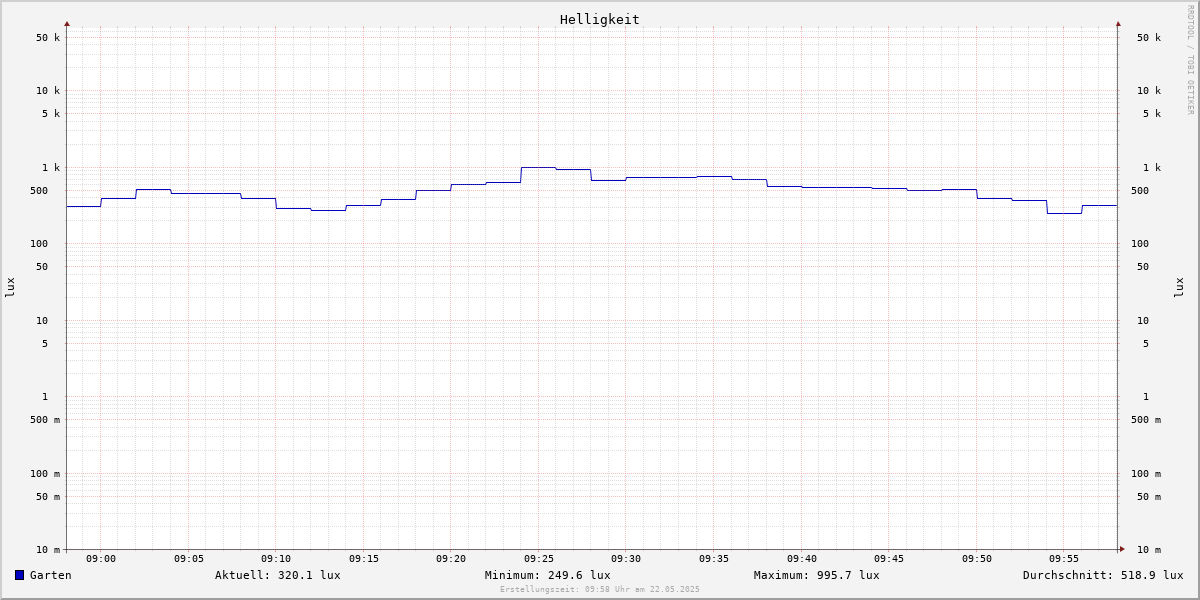
Task: Click the Erstellungszeit timestamp footer text
Action: pos(600,589)
